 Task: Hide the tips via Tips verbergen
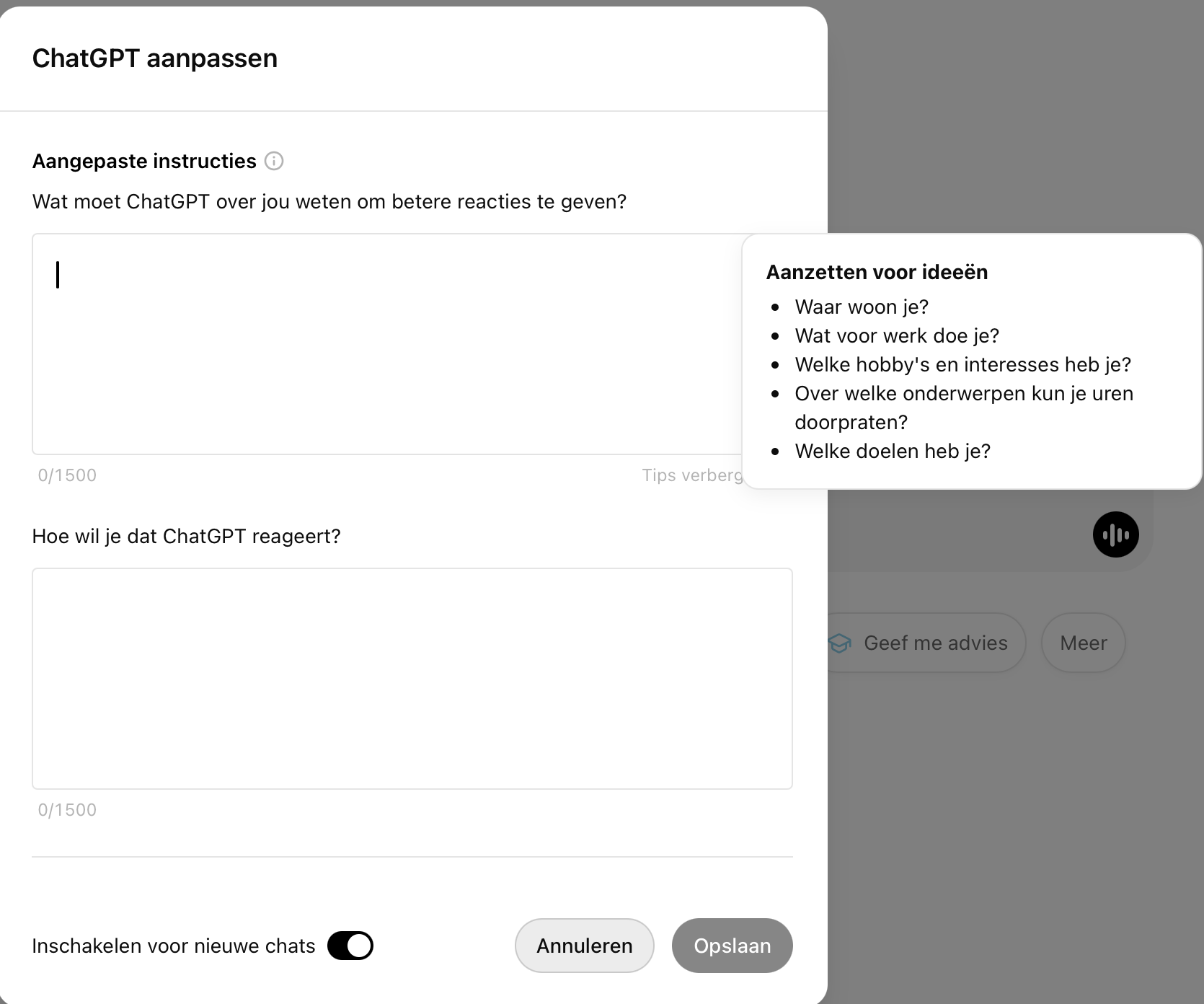[692, 475]
